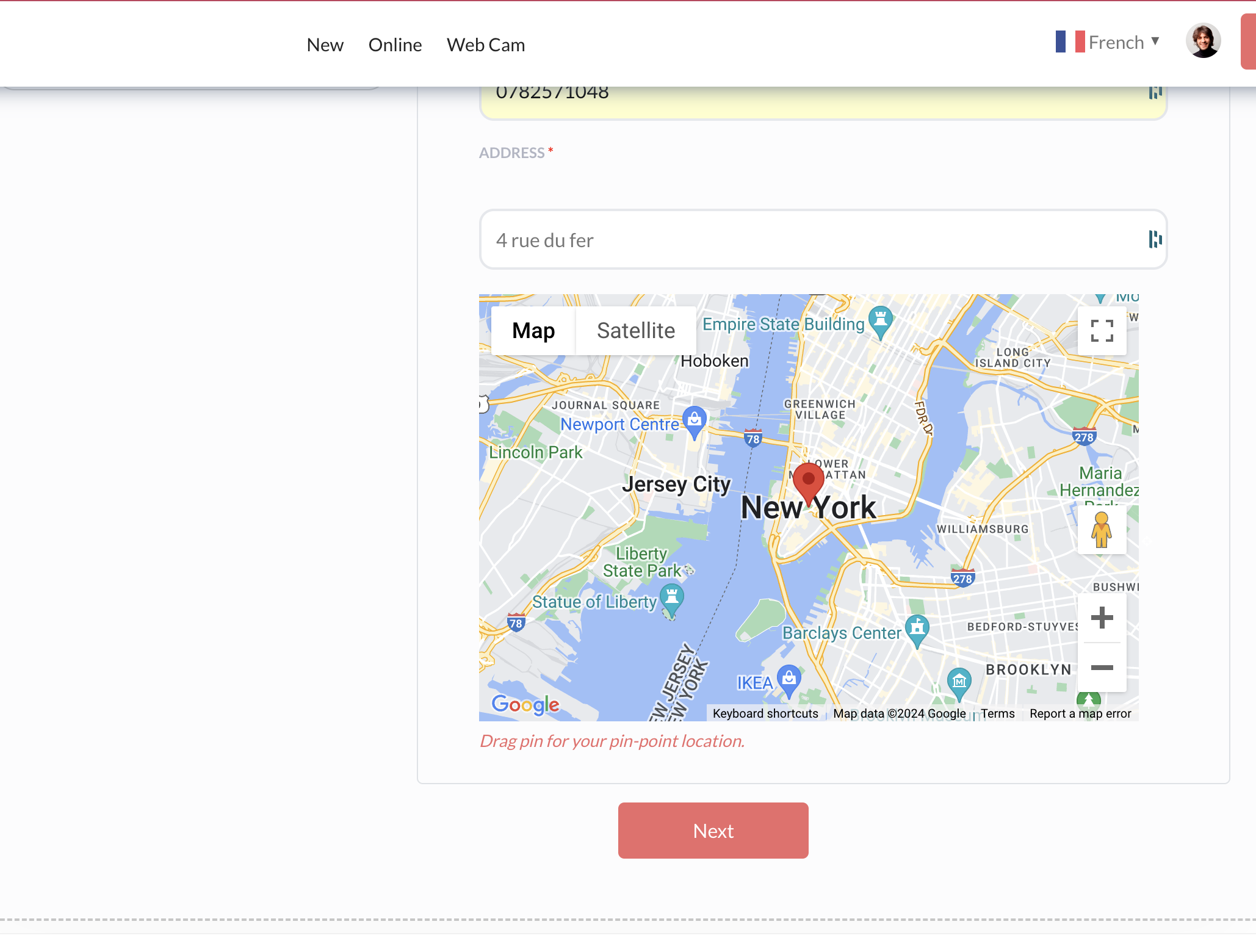1256x952 pixels.
Task: Open the French language dropdown
Action: pos(1108,42)
